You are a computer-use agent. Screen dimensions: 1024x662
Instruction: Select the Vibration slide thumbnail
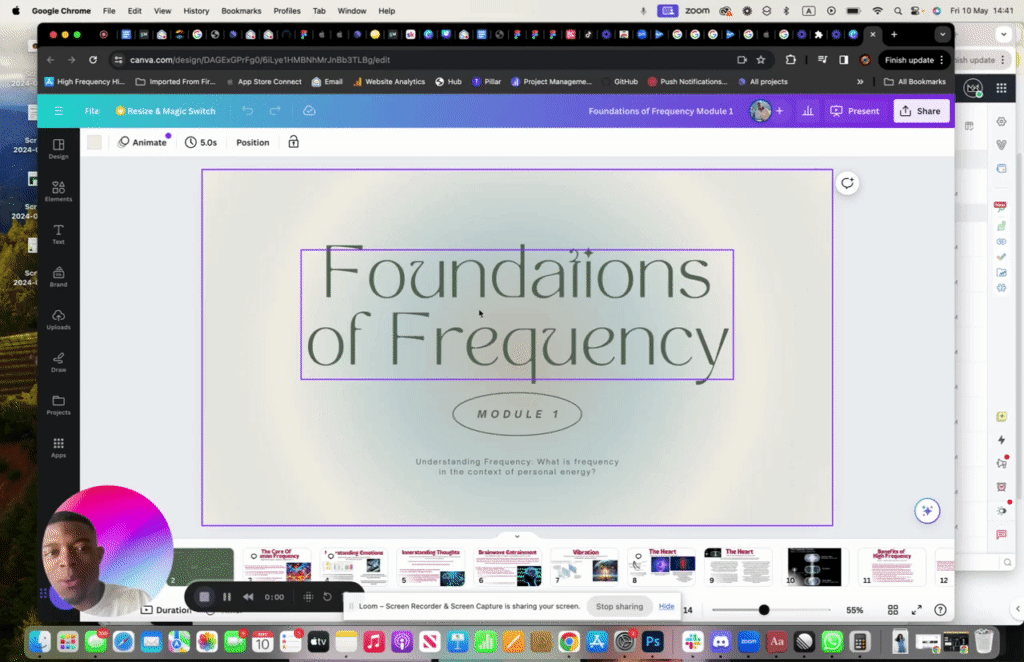pos(585,566)
